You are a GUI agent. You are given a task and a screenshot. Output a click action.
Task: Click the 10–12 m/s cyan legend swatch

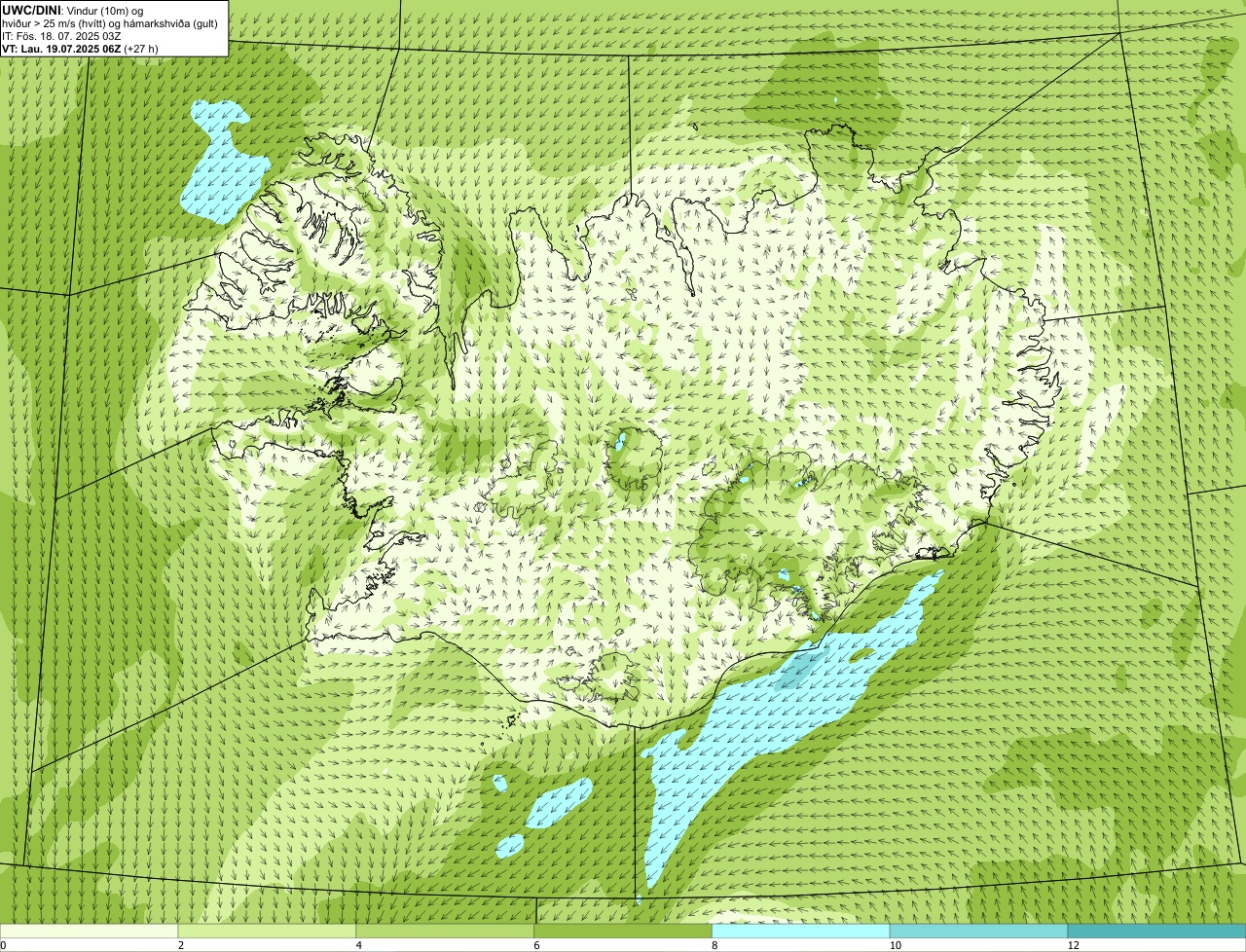979,931
